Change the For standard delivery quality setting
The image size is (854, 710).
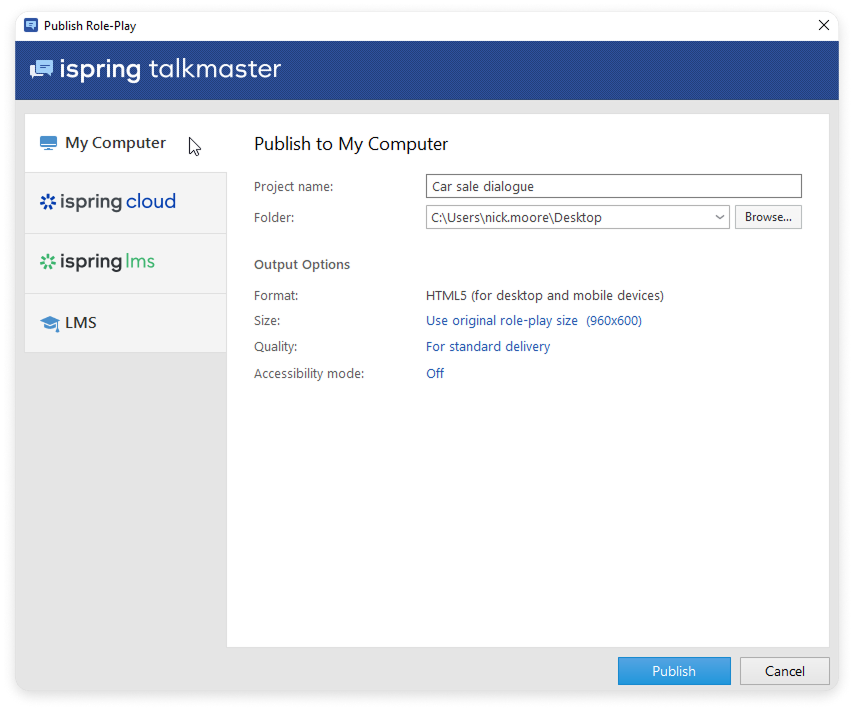(488, 347)
